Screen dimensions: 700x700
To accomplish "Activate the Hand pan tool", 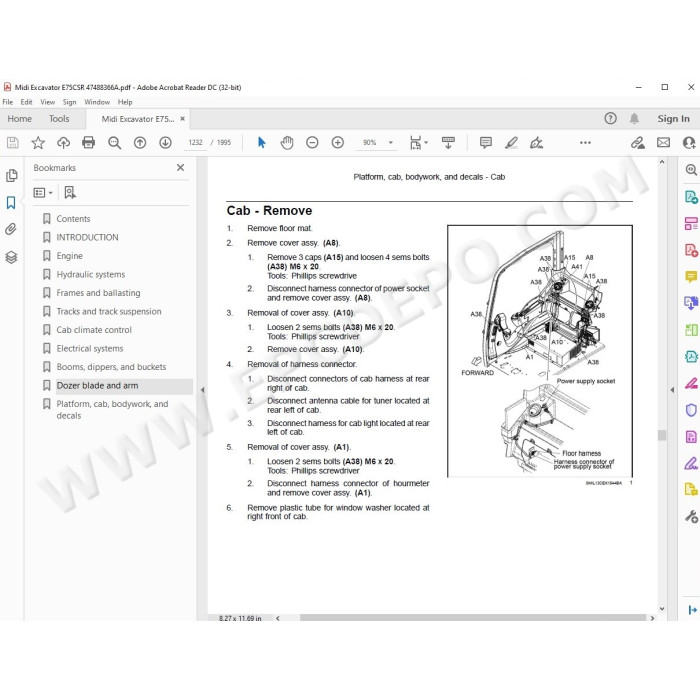I will tap(287, 143).
